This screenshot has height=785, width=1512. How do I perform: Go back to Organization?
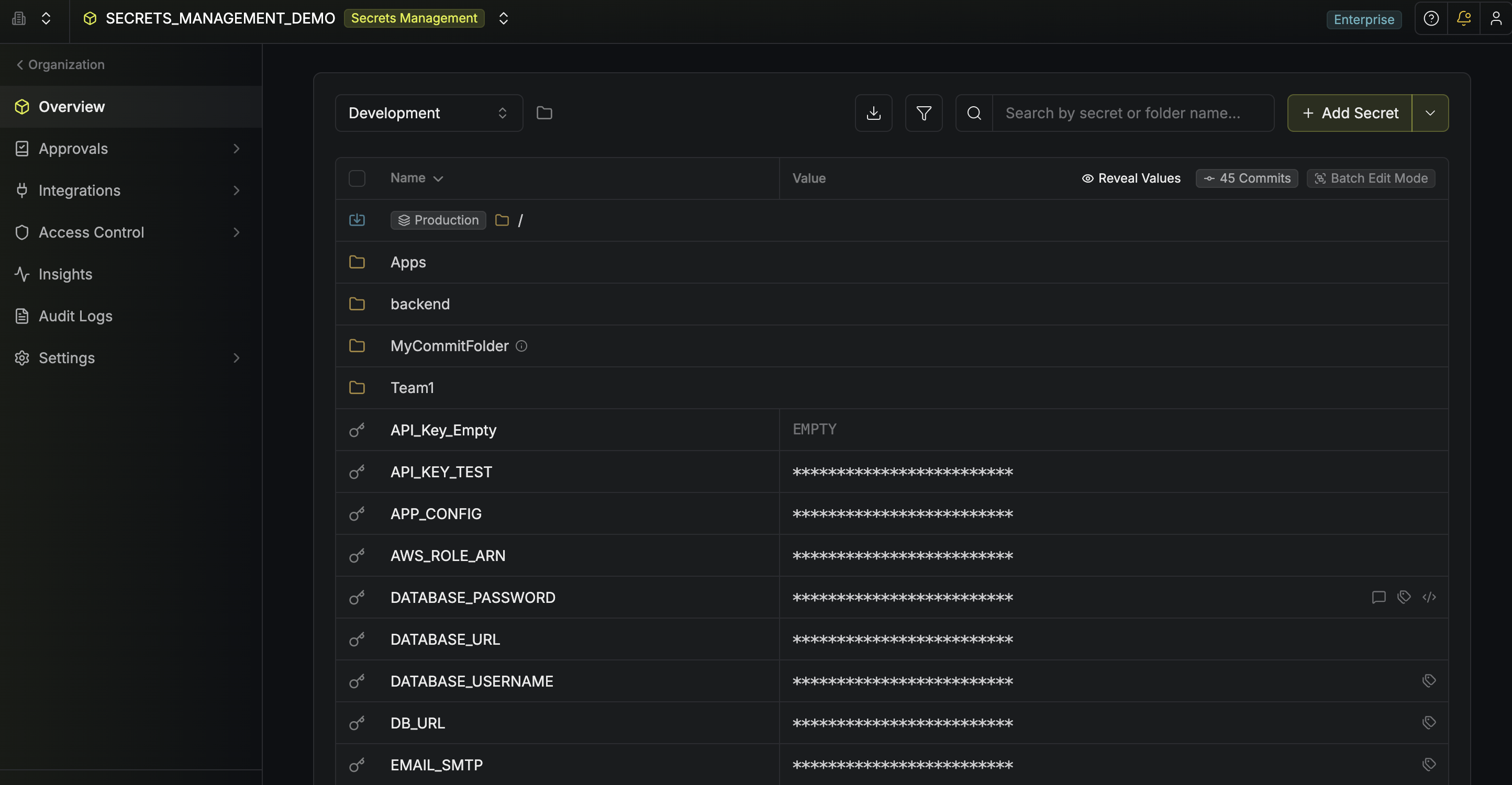coord(60,64)
